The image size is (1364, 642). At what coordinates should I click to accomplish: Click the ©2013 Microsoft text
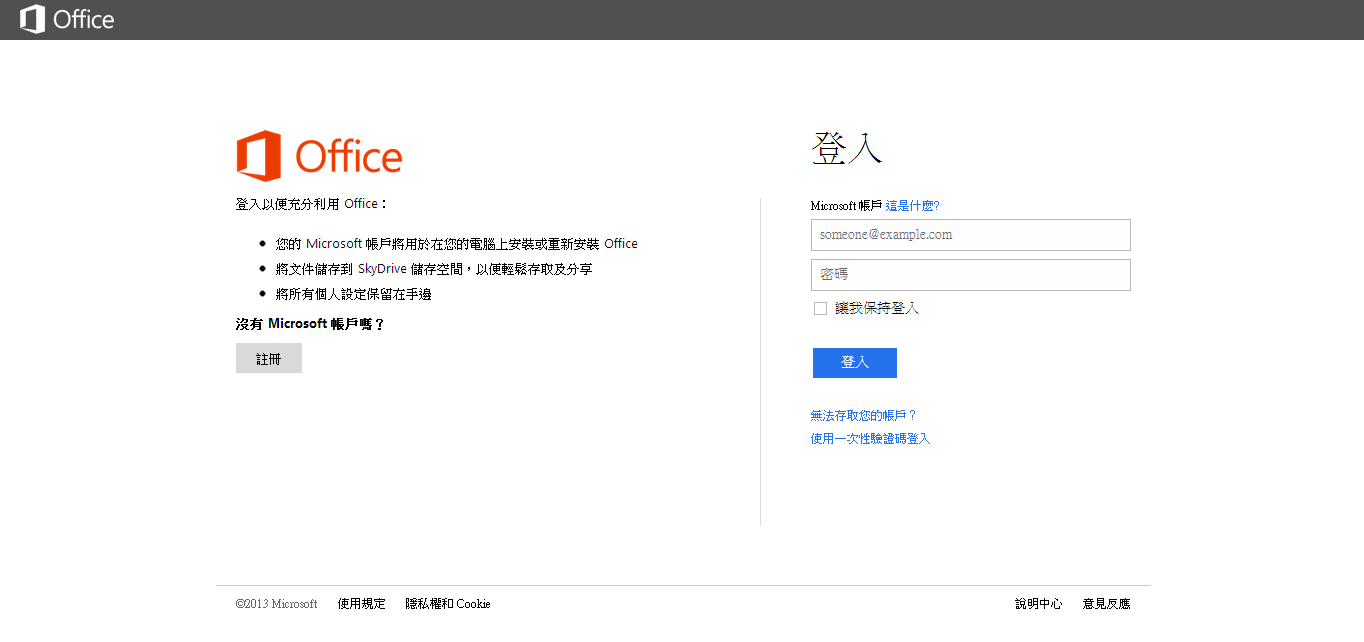click(277, 604)
